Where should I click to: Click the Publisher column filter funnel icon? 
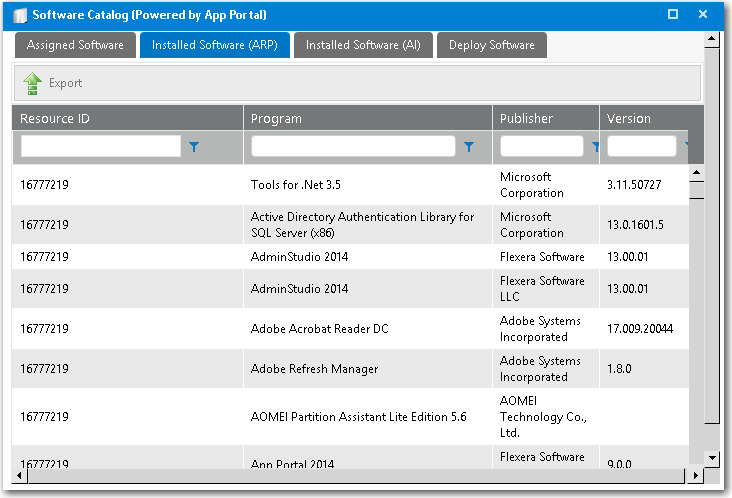click(x=595, y=147)
